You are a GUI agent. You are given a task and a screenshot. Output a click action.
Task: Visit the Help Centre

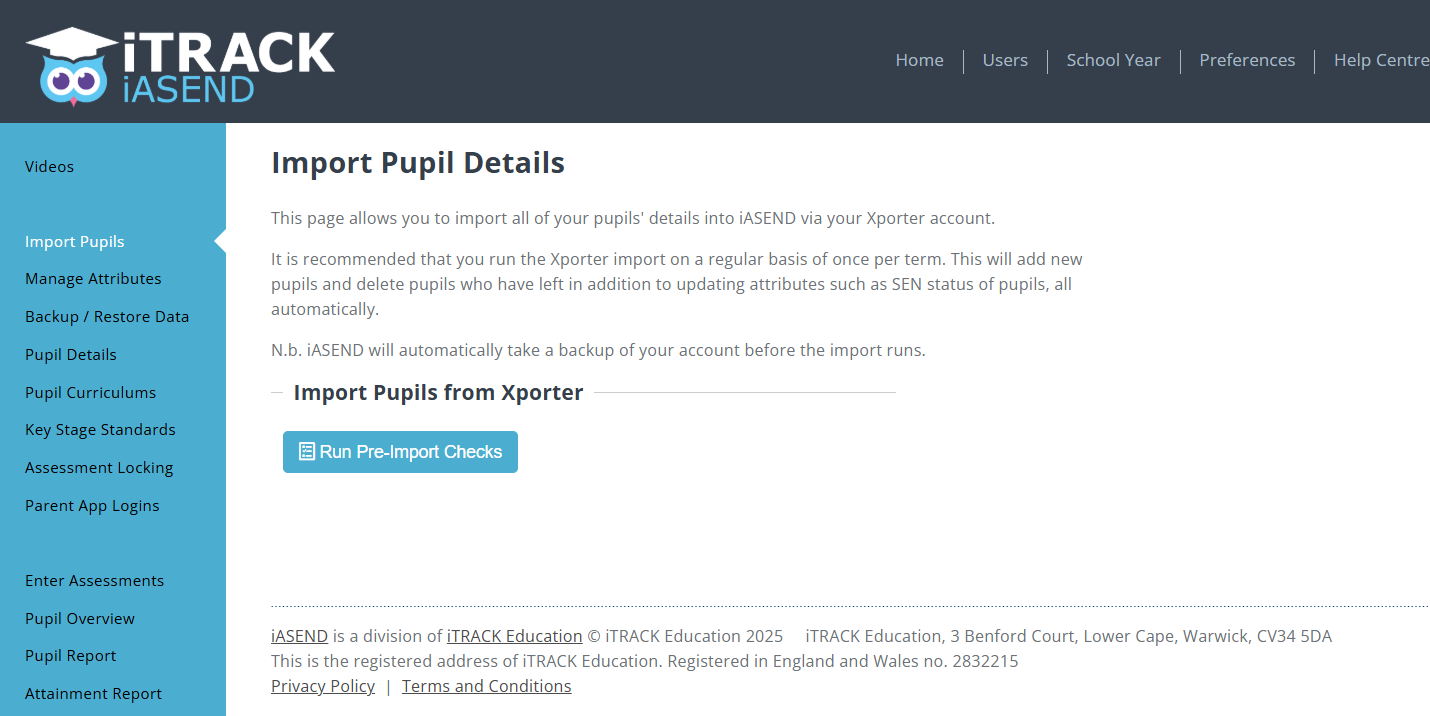(x=1381, y=60)
